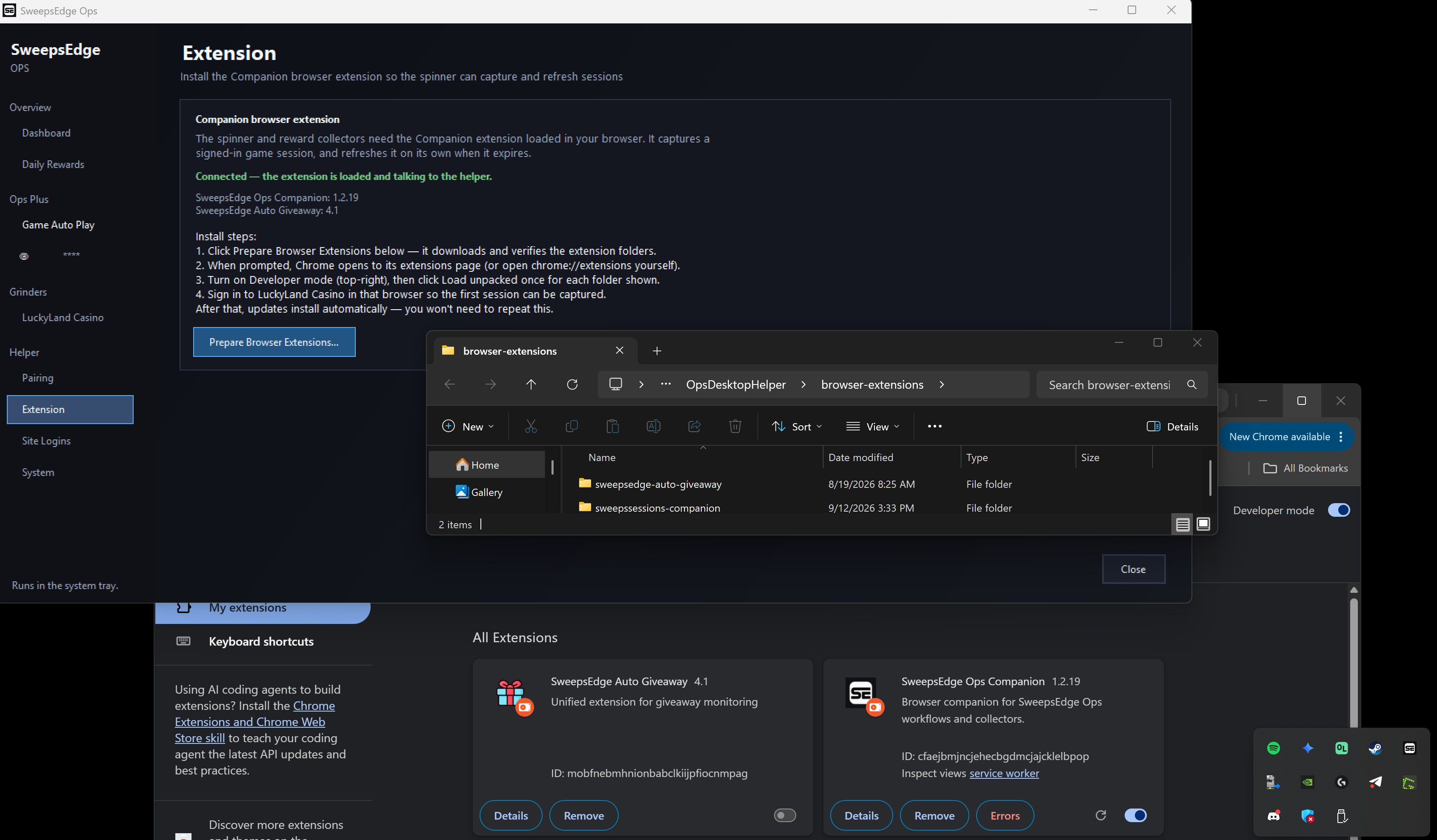1437x840 pixels.
Task: Click the Delete trash icon in Explorer
Action: 735,426
